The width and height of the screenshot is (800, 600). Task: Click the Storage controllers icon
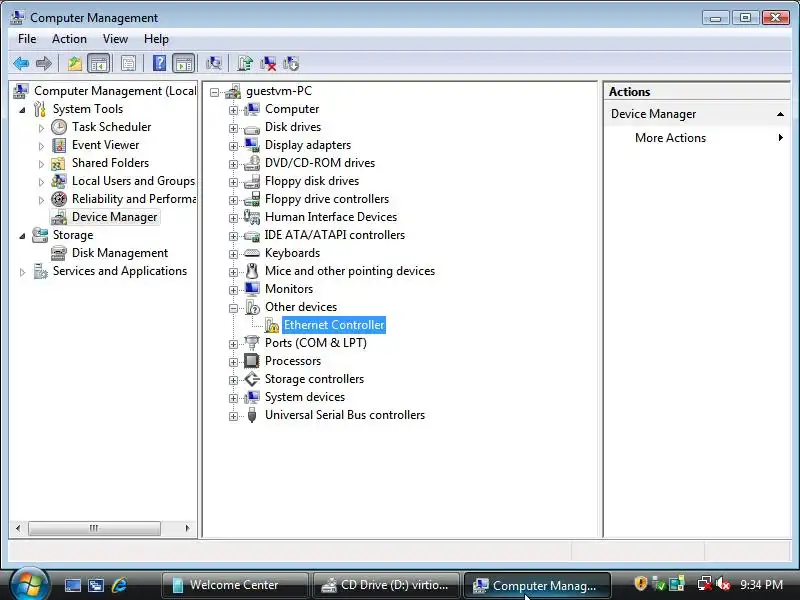pyautogui.click(x=252, y=379)
